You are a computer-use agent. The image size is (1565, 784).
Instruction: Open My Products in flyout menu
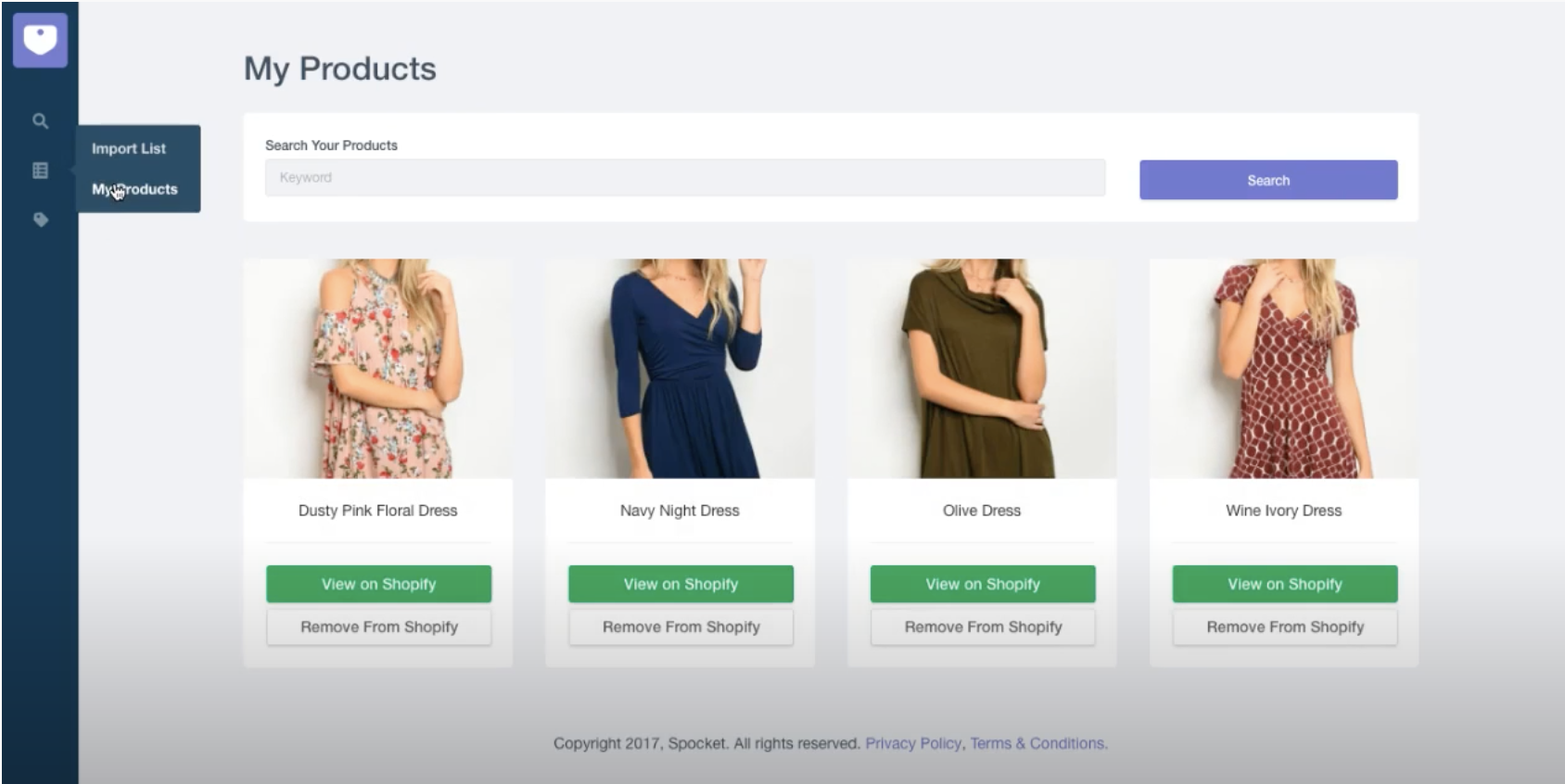[135, 189]
